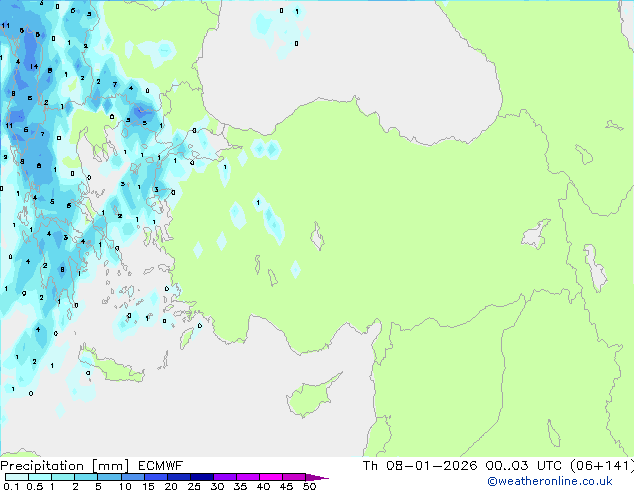
Task: Click the '25' legend scale label
Action: pos(194,486)
